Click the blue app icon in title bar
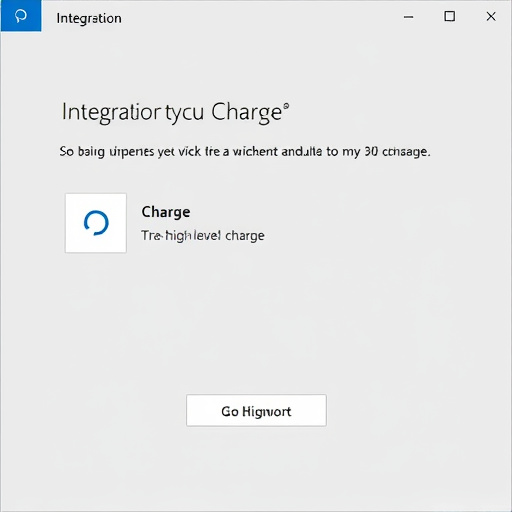 [x=21, y=16]
